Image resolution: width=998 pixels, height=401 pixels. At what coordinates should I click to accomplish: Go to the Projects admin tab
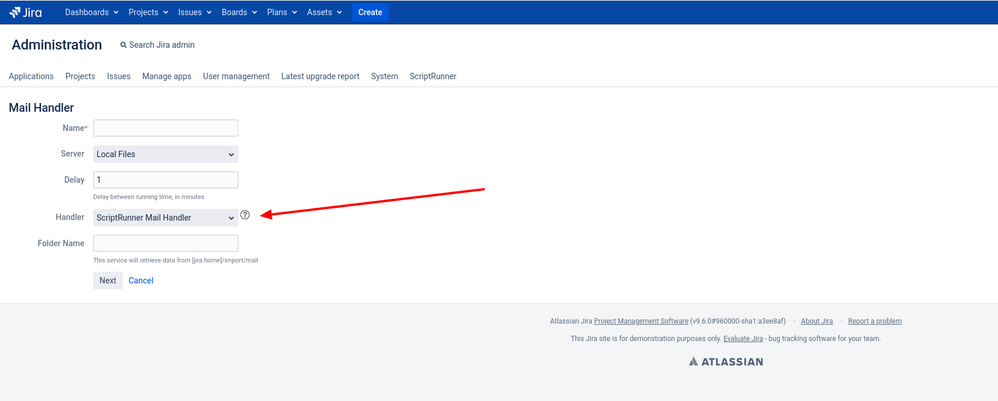pos(80,76)
